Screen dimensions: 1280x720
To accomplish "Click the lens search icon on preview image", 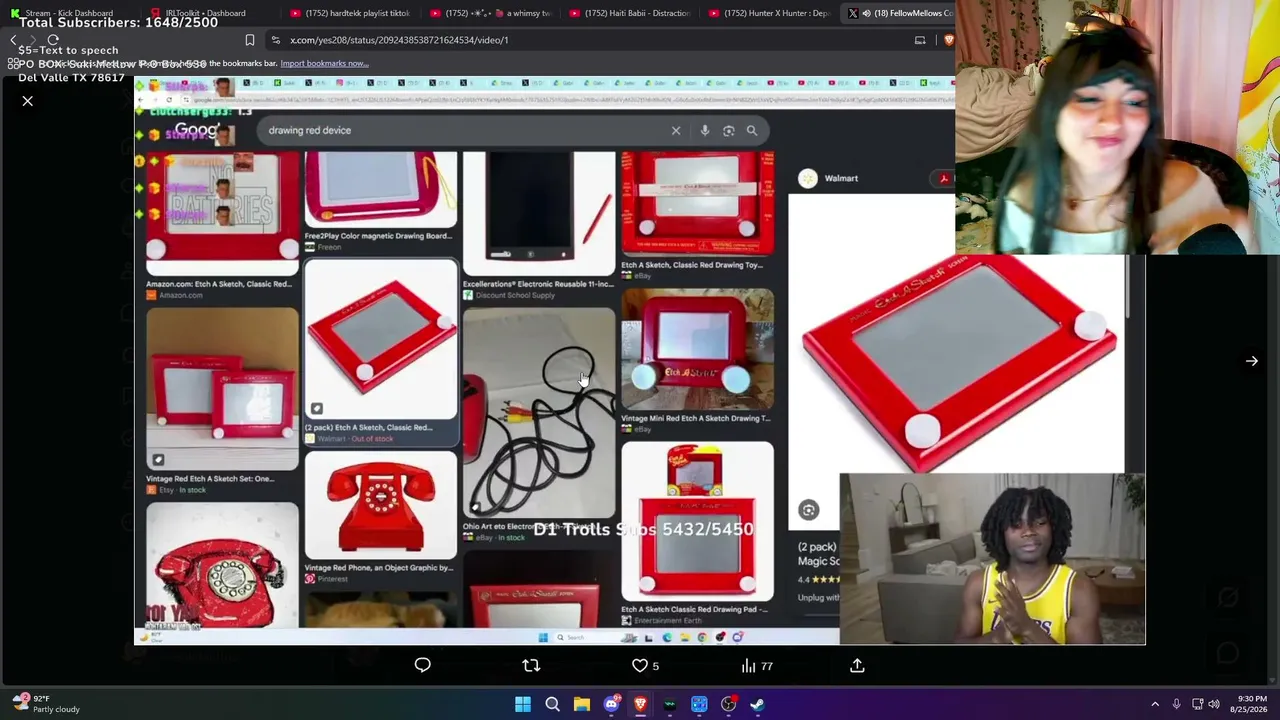I will pos(808,510).
